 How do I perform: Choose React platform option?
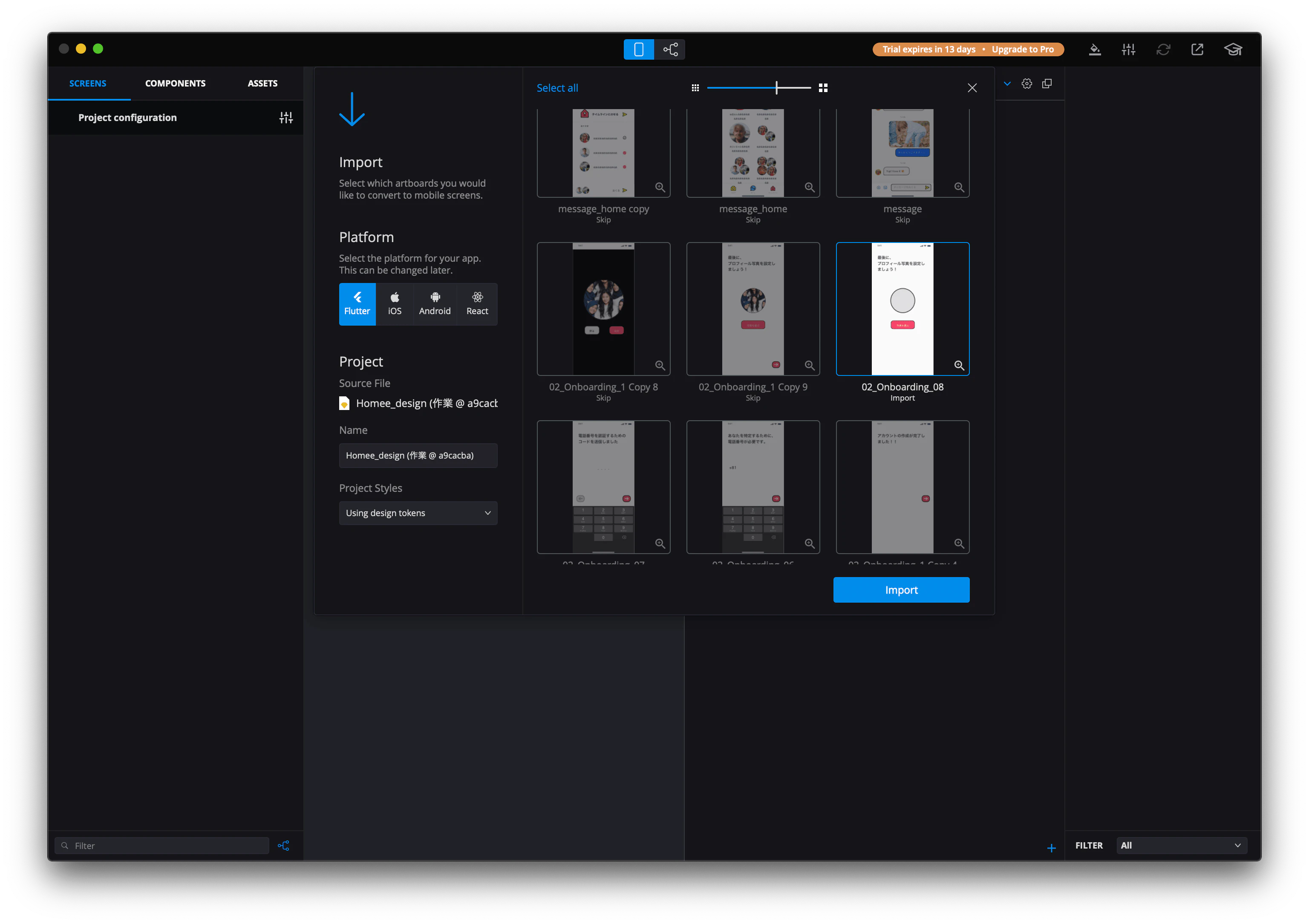[x=477, y=304]
